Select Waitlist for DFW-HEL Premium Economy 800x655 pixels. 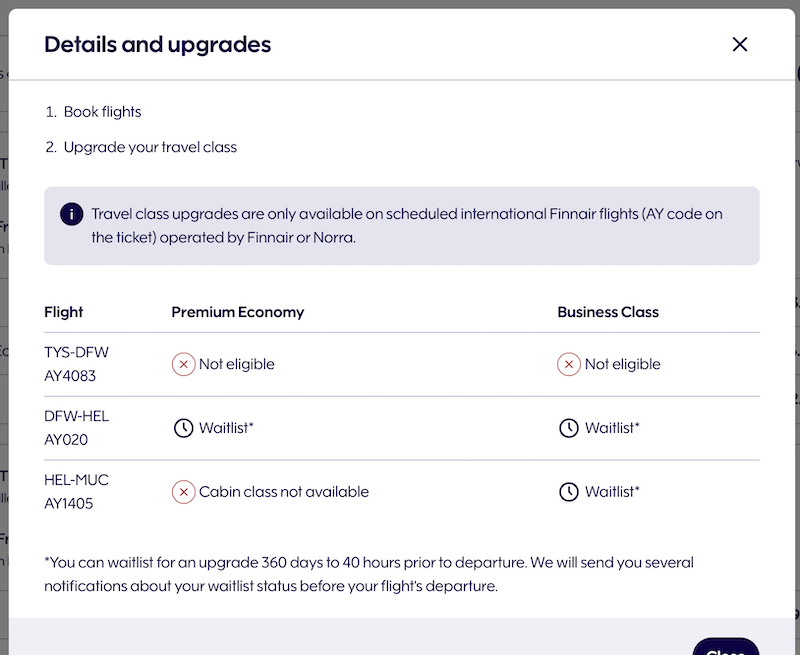(x=226, y=428)
